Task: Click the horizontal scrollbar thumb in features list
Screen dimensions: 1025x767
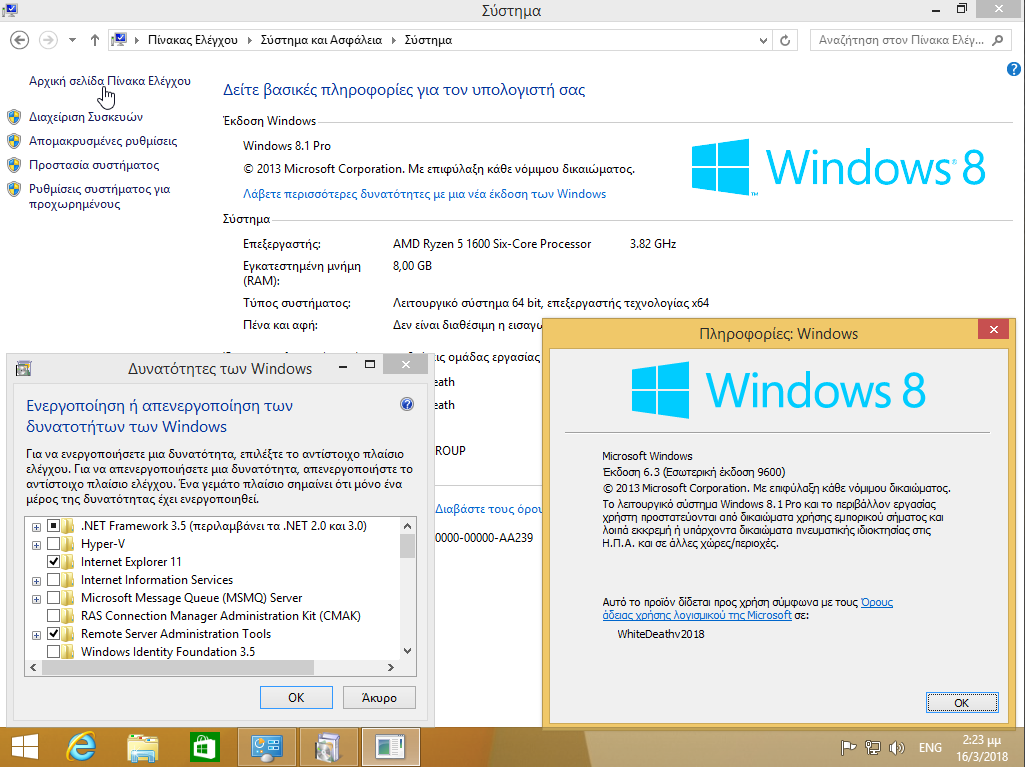Action: coord(178,668)
